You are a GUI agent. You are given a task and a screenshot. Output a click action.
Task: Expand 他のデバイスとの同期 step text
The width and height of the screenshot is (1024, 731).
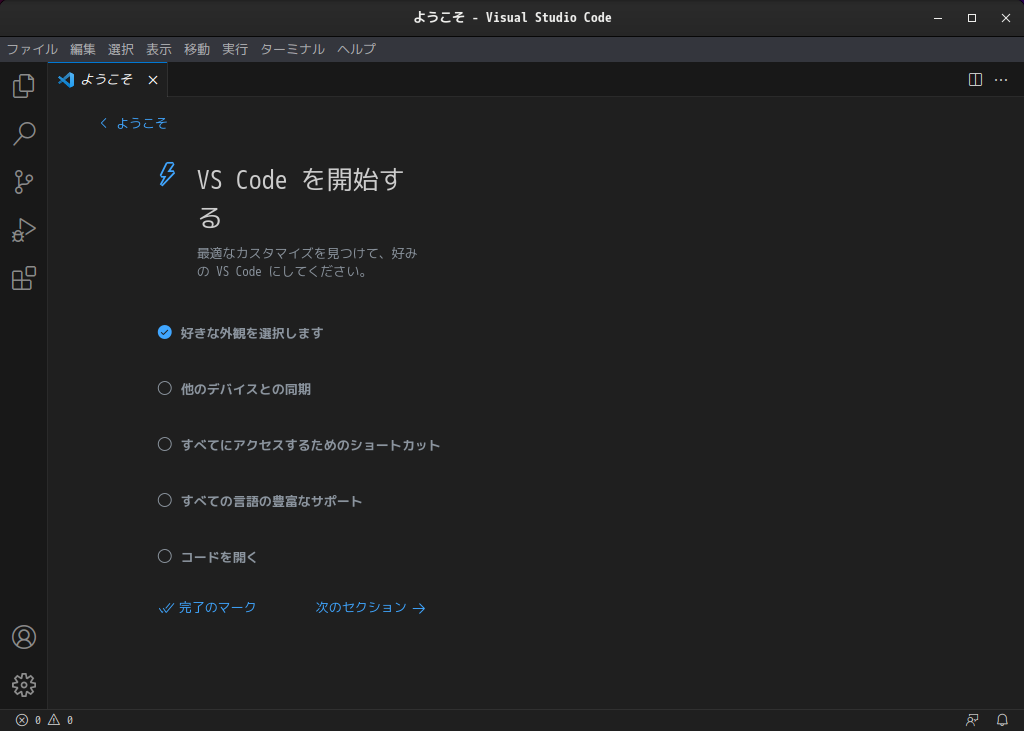[246, 389]
